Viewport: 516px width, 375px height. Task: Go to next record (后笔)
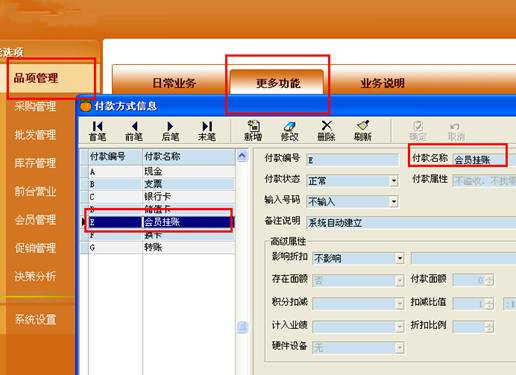point(170,131)
